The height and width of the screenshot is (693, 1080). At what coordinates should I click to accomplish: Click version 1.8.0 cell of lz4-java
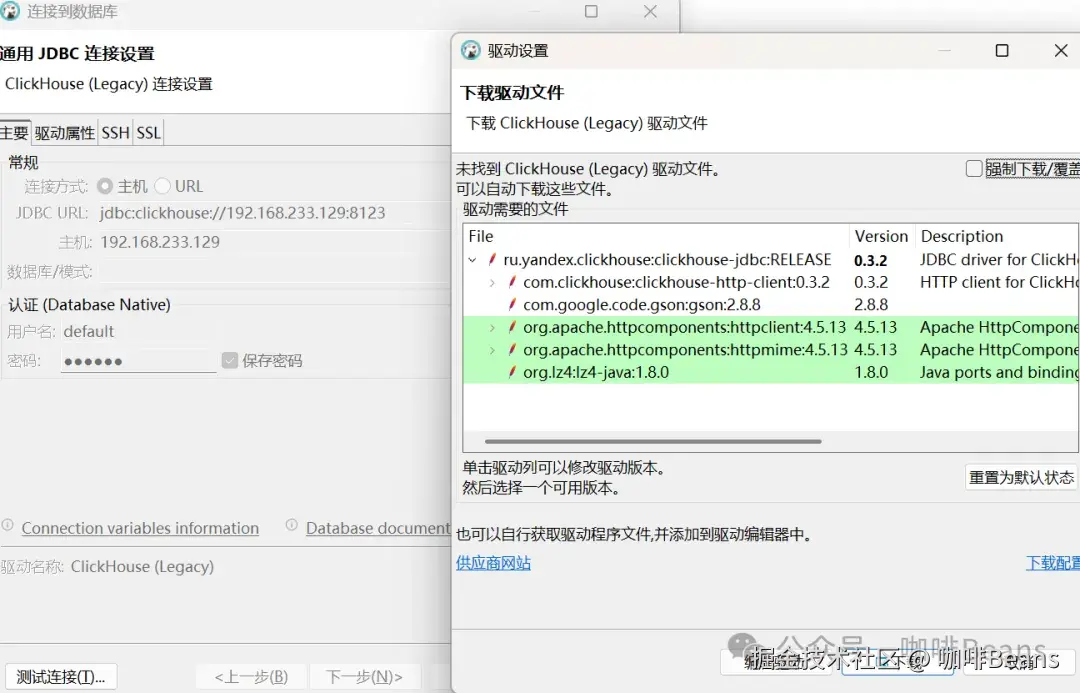click(871, 372)
